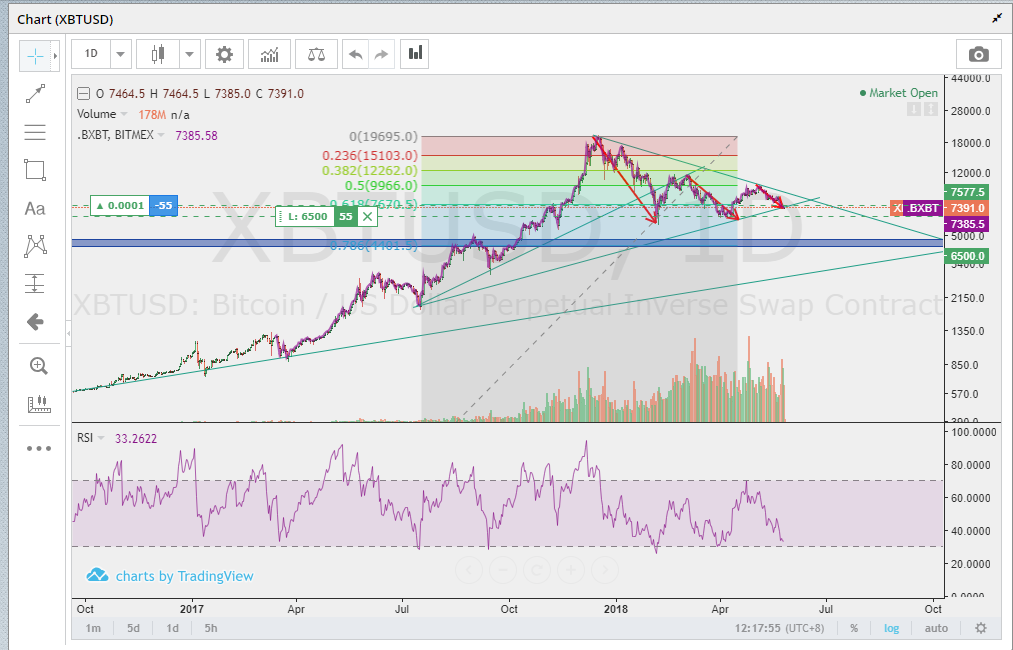Collapse the chart with top-right arrows icon

coord(997,19)
